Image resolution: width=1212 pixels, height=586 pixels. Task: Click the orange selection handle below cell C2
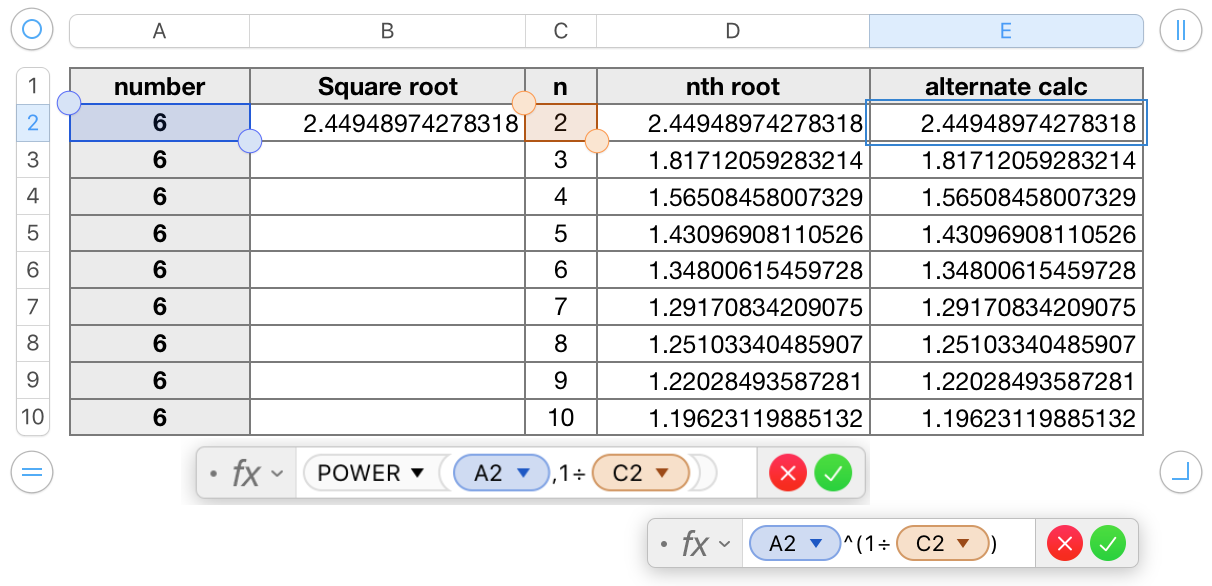tap(597, 141)
